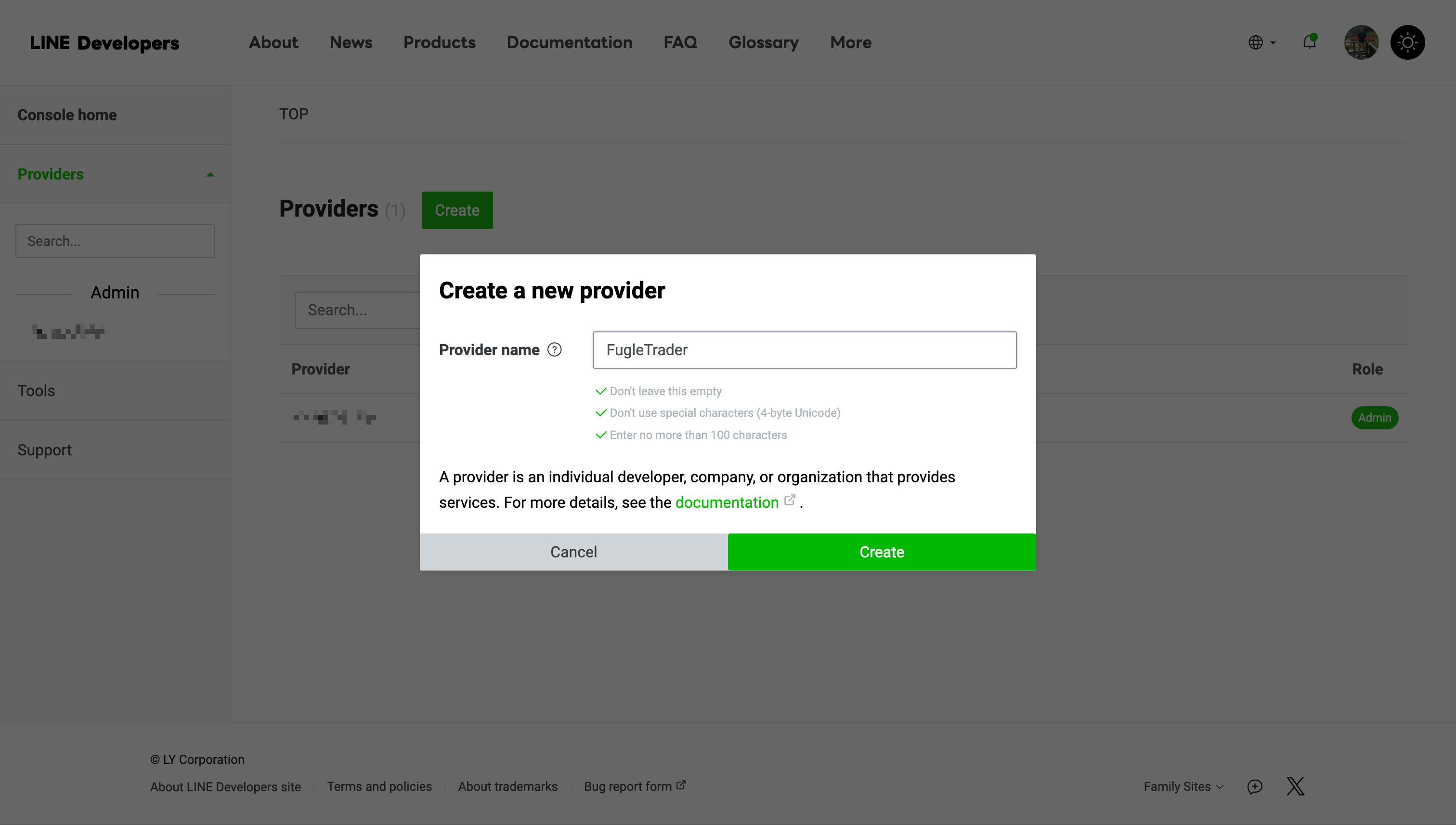Click Create in the new provider dialog

click(881, 552)
